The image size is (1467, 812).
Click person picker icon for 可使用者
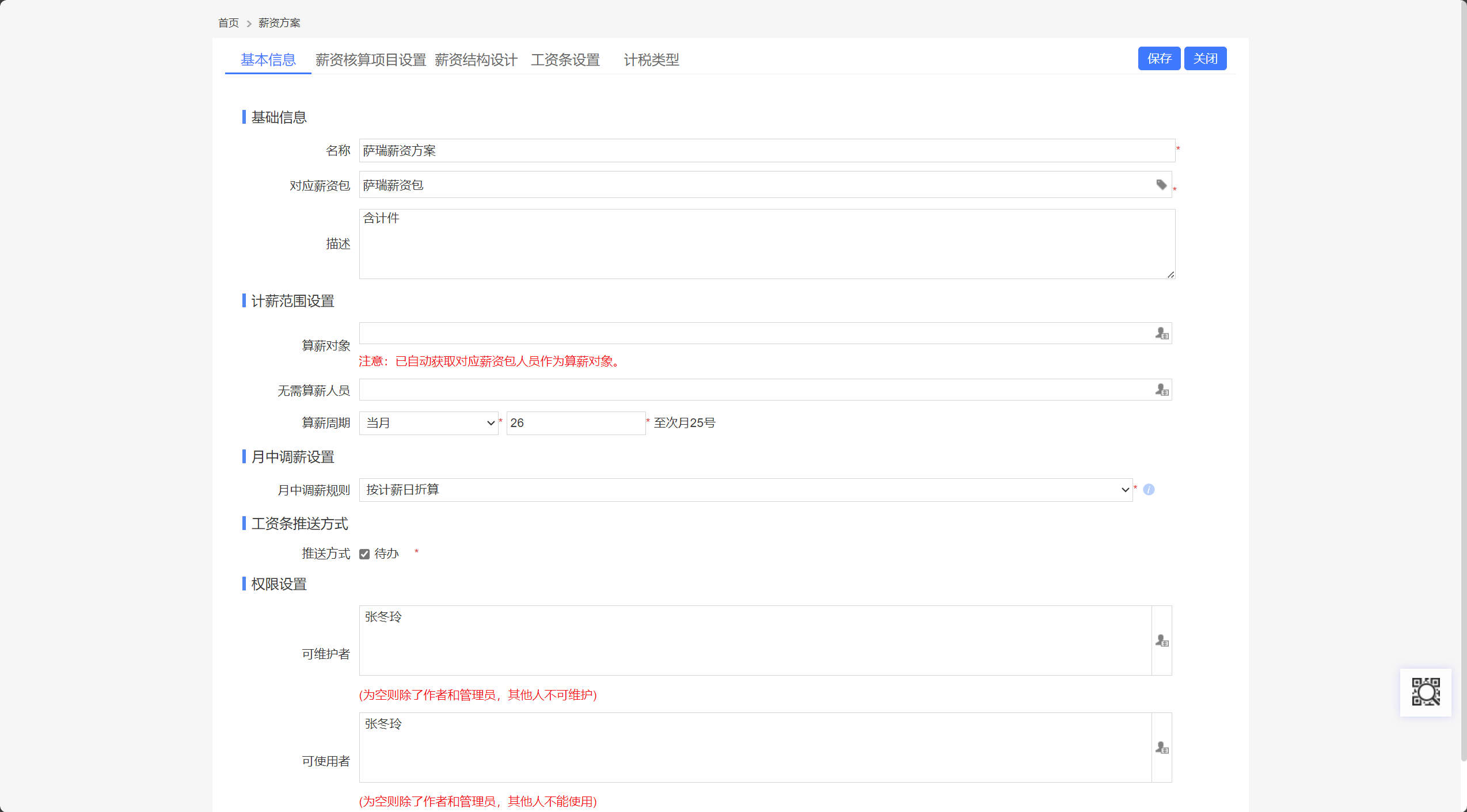pos(1161,748)
